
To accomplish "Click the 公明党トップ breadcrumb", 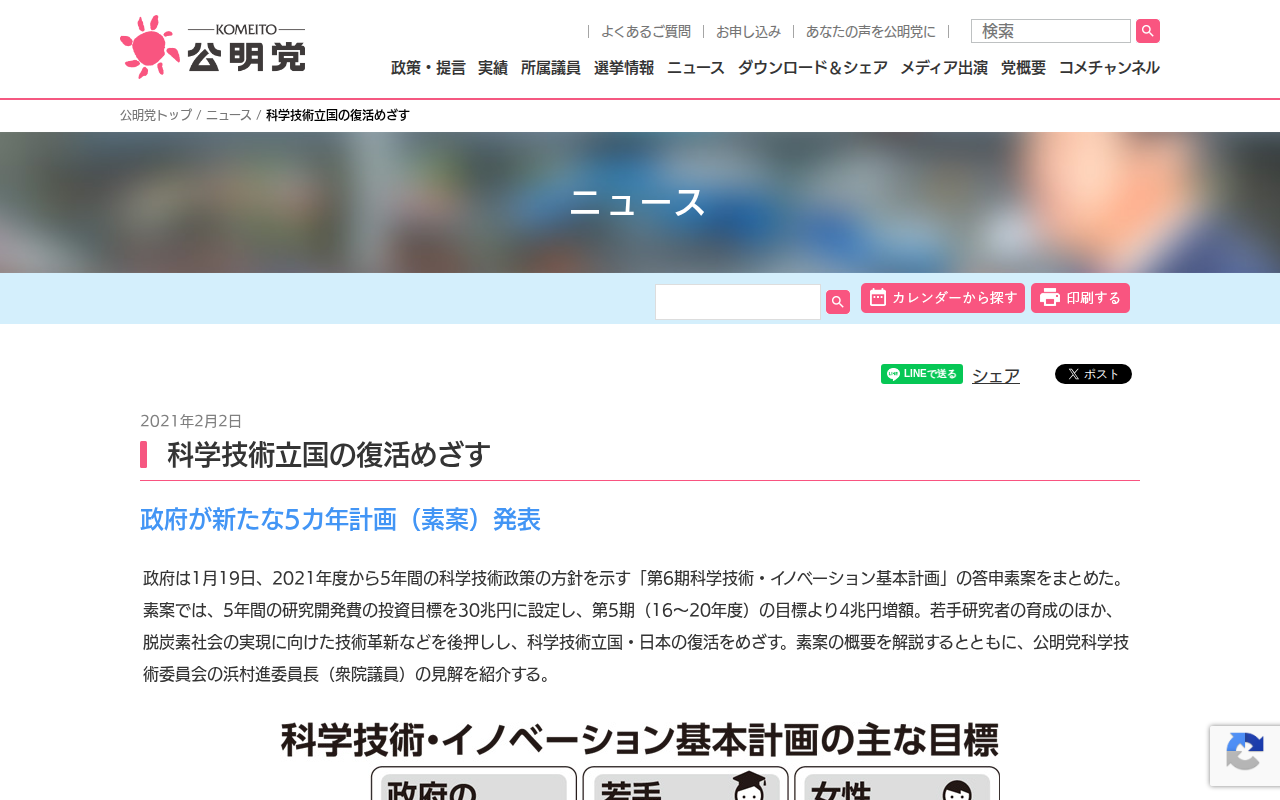I will tap(156, 115).
